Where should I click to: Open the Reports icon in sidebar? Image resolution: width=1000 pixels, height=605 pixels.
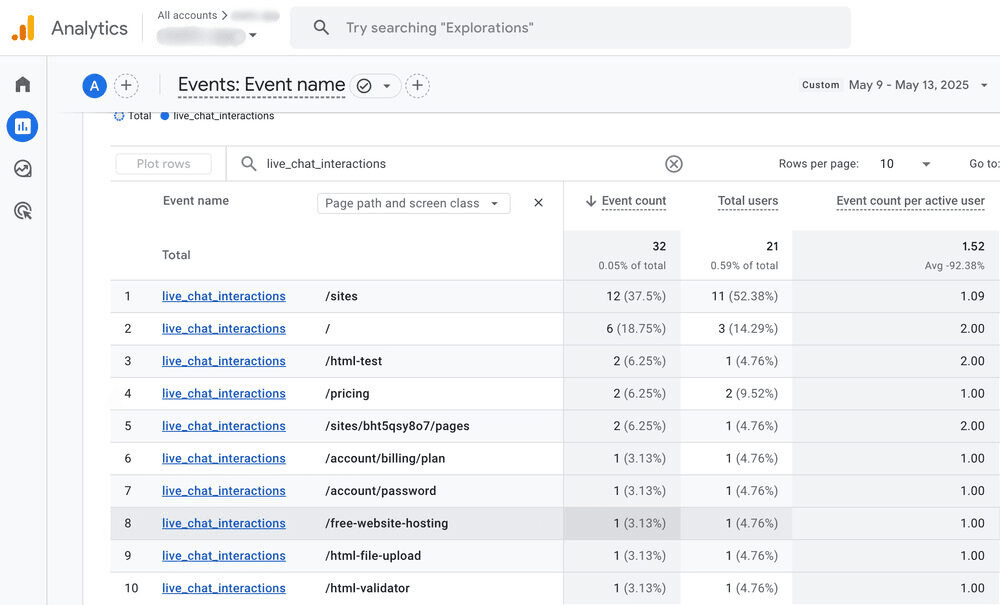22,127
